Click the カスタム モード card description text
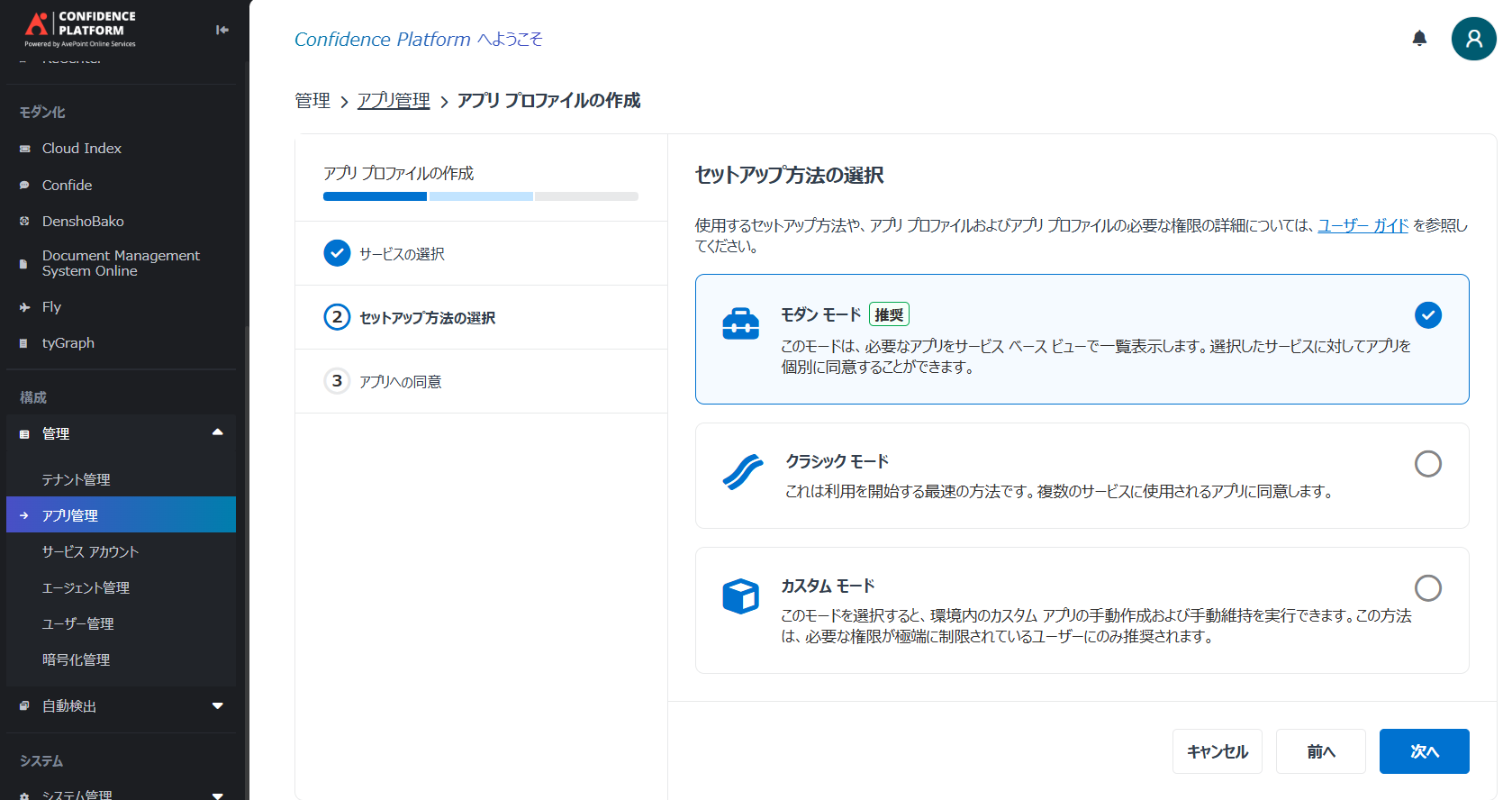Image resolution: width=1512 pixels, height=800 pixels. point(1096,626)
